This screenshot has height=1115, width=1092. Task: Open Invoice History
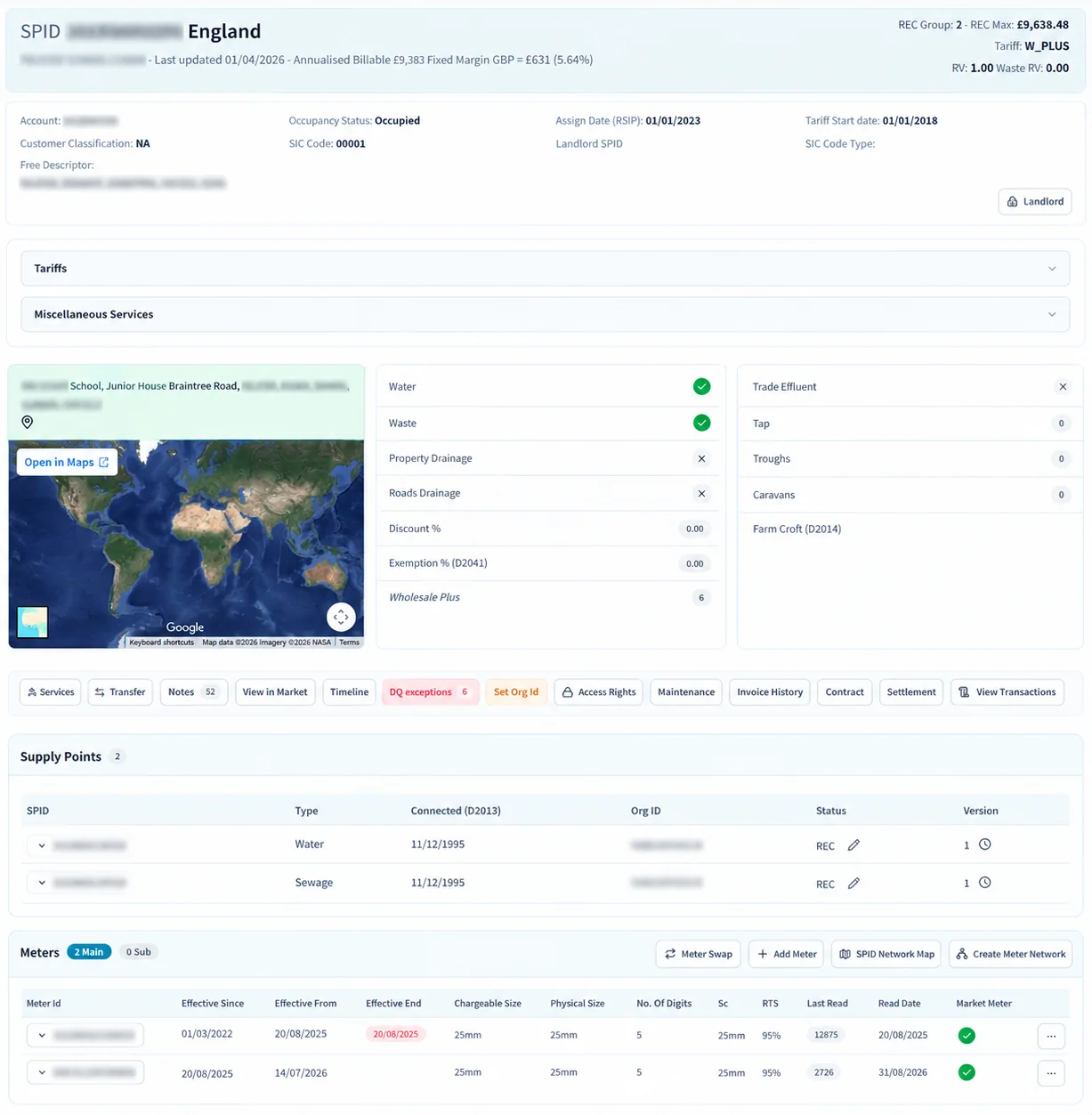click(770, 691)
